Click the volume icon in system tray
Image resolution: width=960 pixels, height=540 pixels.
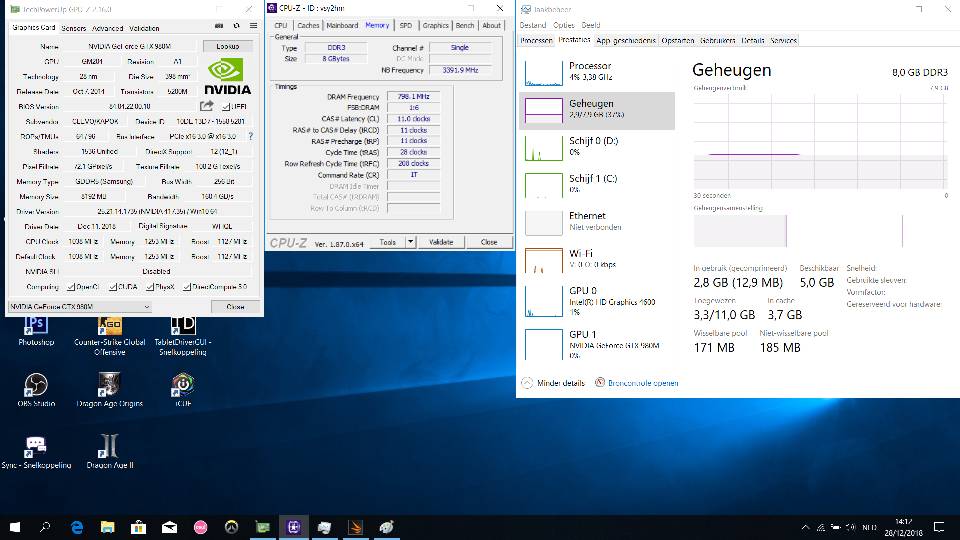[850, 527]
